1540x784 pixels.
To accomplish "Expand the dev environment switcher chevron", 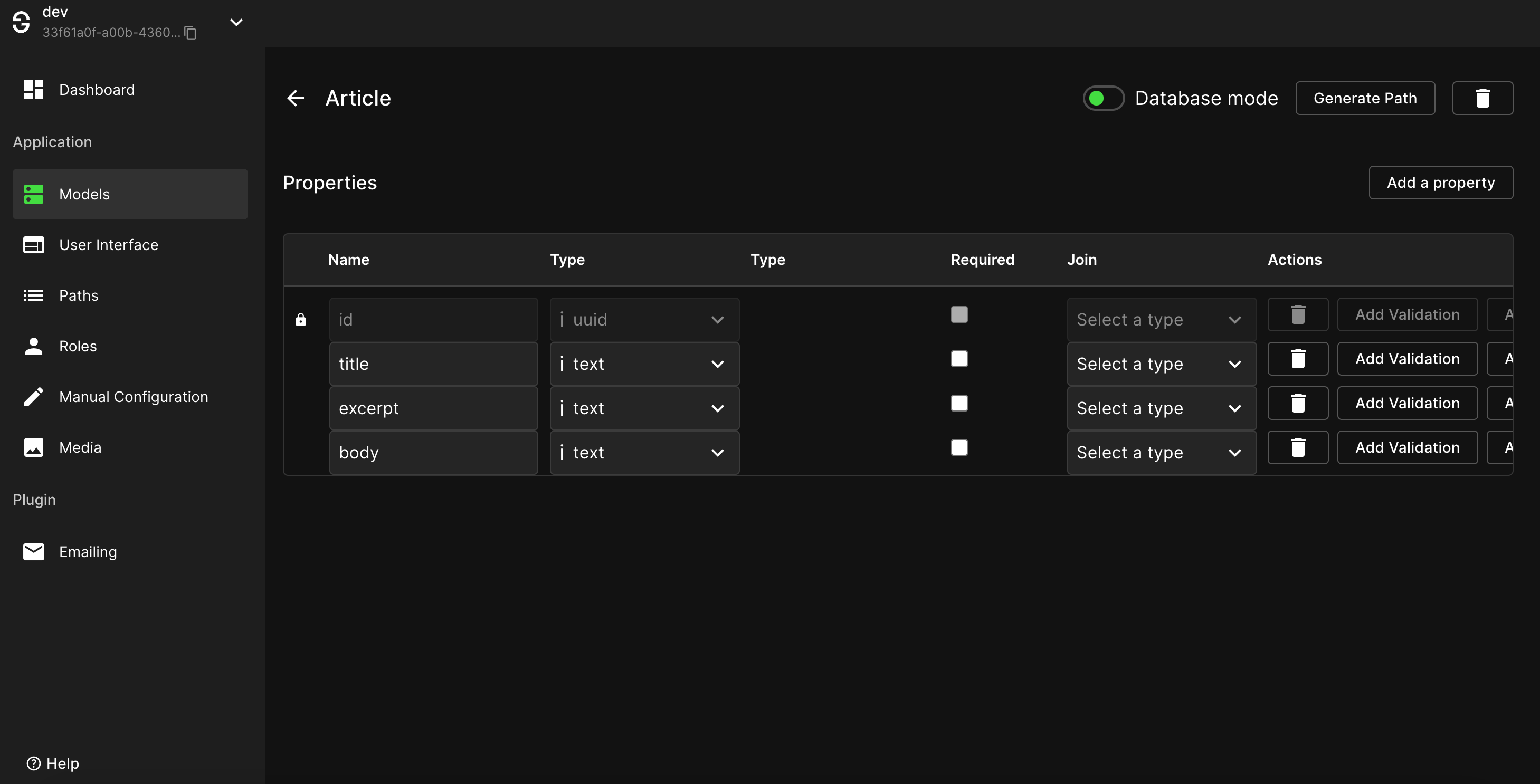I will click(x=236, y=22).
